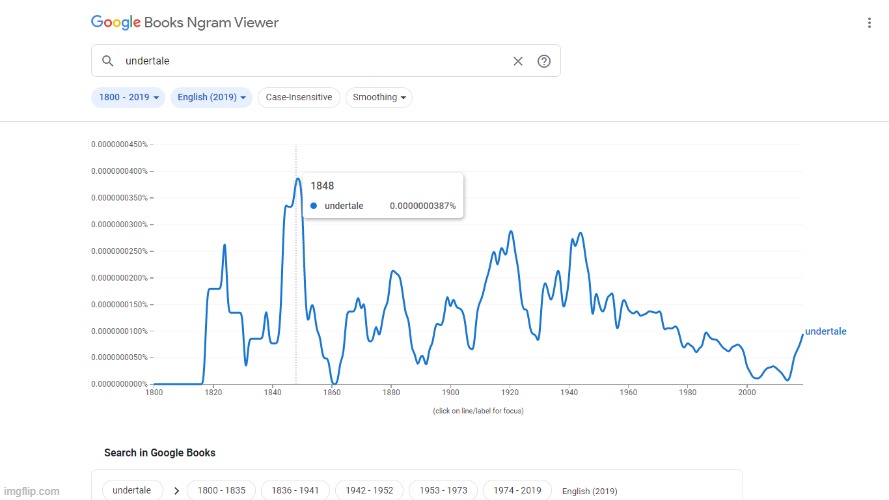Open the 1836 - 1941 date range link

(295, 490)
